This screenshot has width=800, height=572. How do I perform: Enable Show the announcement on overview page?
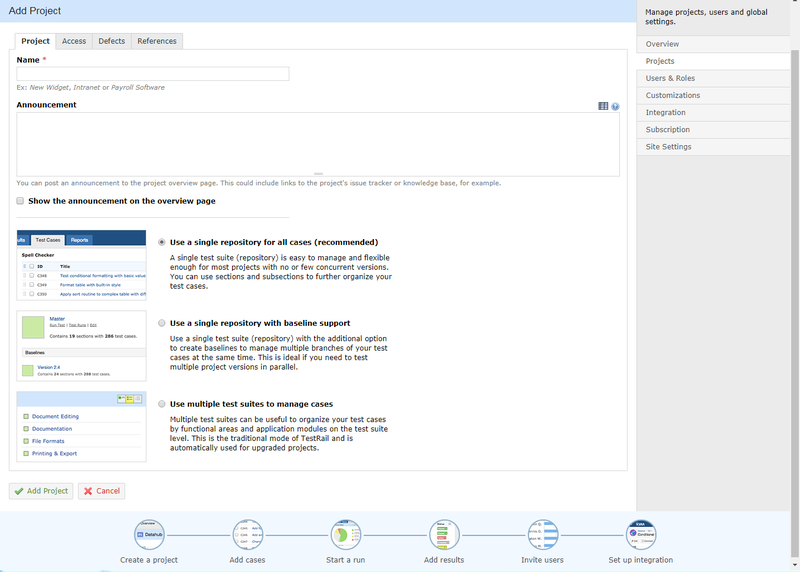[x=20, y=201]
